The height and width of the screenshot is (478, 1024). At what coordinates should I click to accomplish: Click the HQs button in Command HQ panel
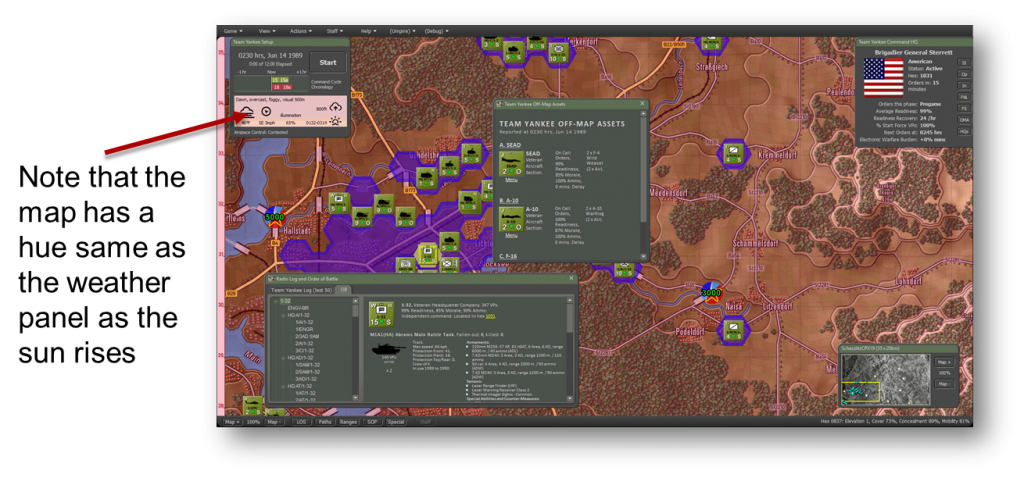point(964,131)
